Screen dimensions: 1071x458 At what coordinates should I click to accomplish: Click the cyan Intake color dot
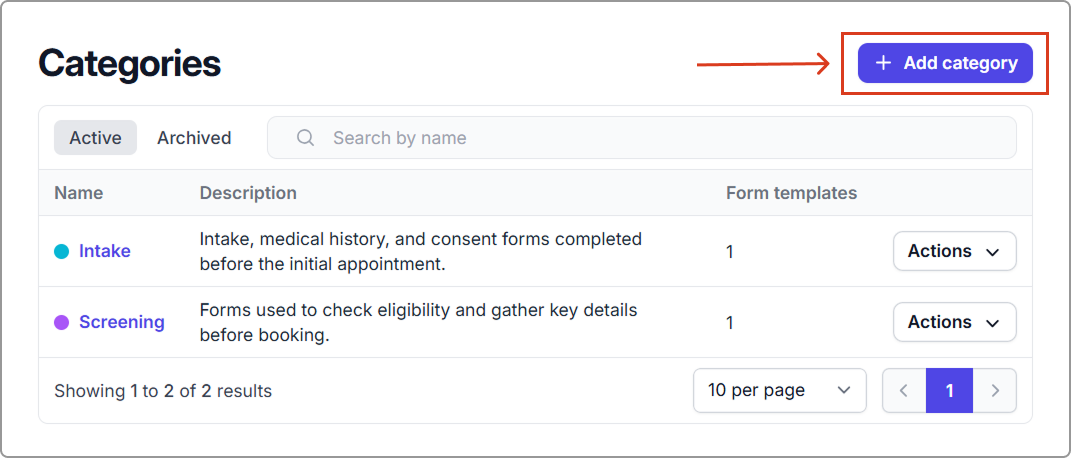pyautogui.click(x=61, y=251)
